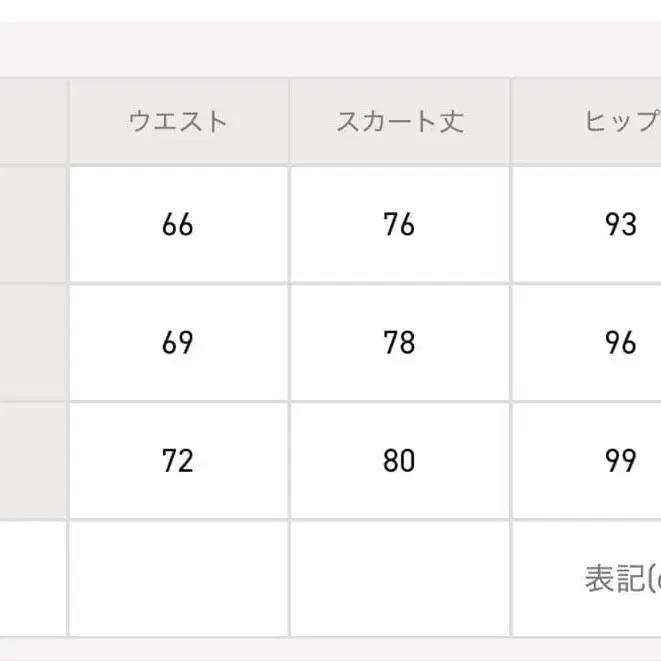Select the waist value 66 cell
The width and height of the screenshot is (661, 661).
pos(178,225)
